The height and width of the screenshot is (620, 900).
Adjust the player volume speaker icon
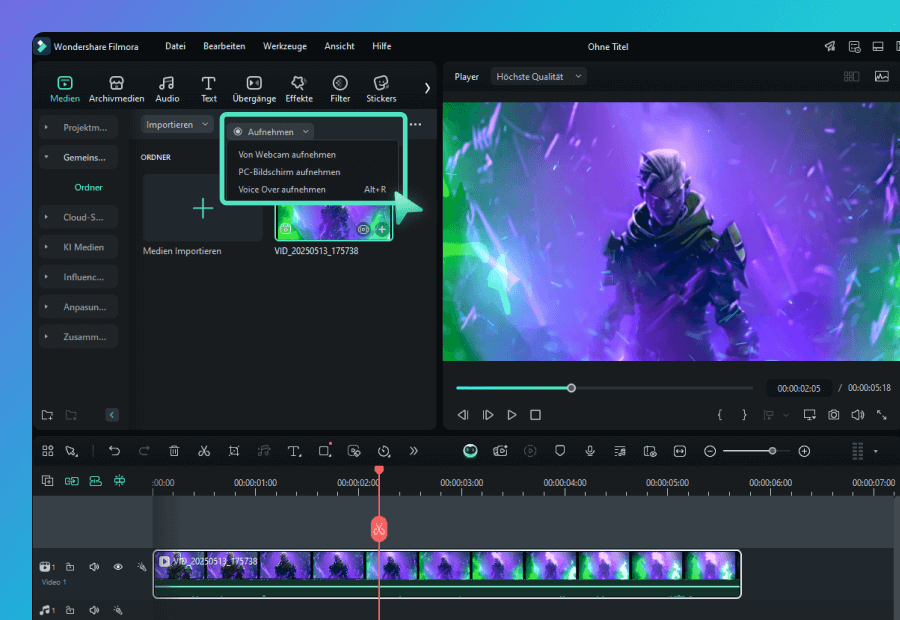coord(858,414)
